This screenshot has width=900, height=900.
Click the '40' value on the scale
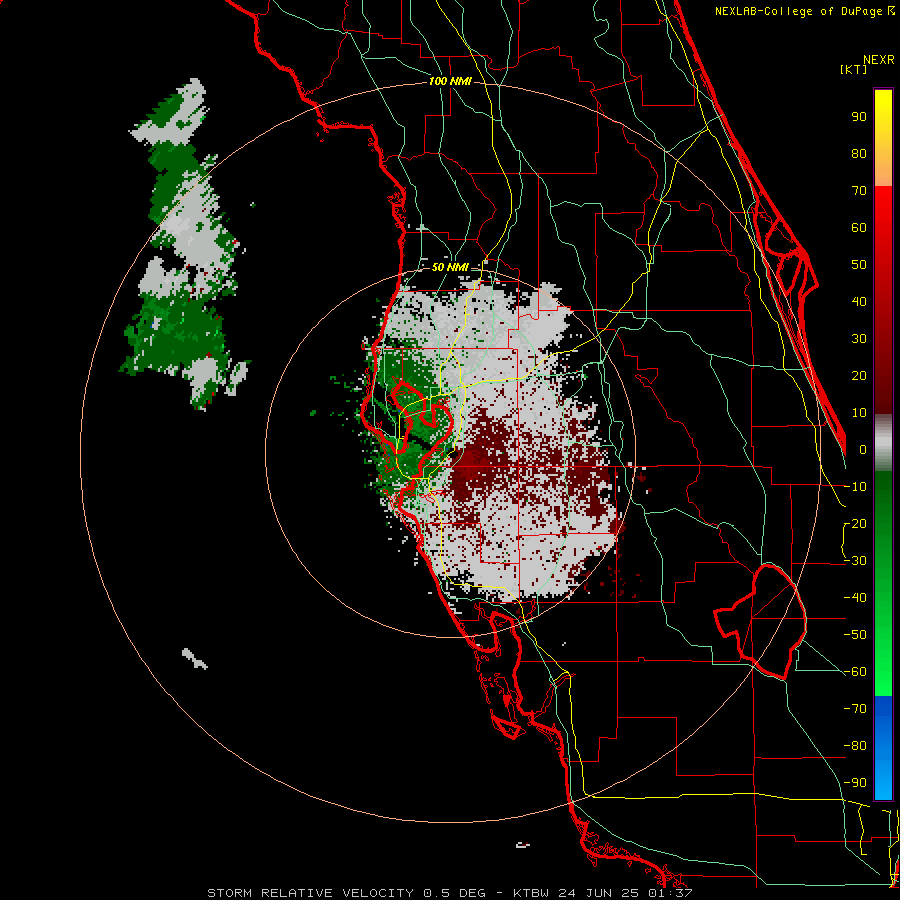(859, 301)
